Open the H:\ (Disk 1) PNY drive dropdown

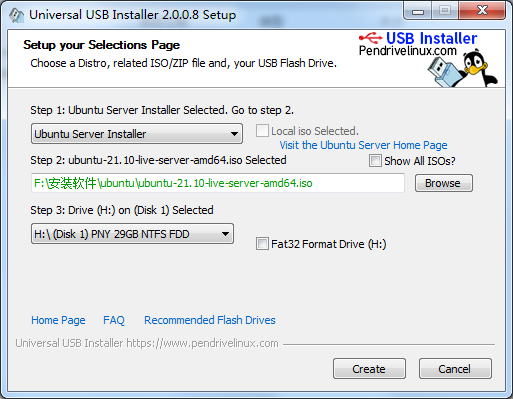(132, 234)
